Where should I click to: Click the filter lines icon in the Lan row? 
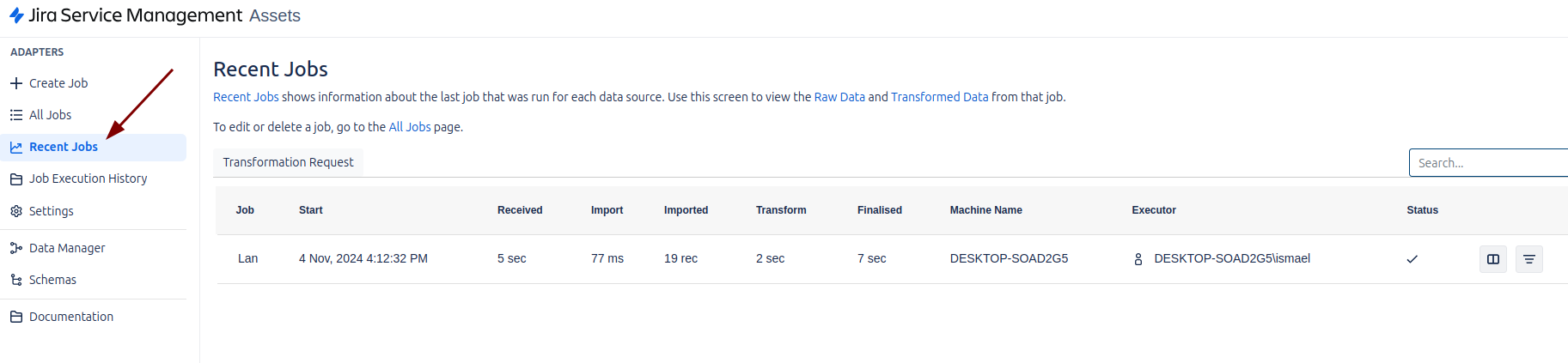click(1529, 259)
